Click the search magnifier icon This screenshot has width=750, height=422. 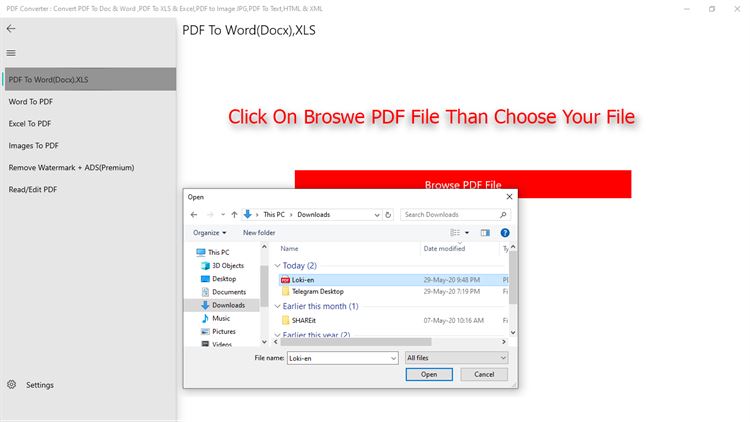(503, 215)
